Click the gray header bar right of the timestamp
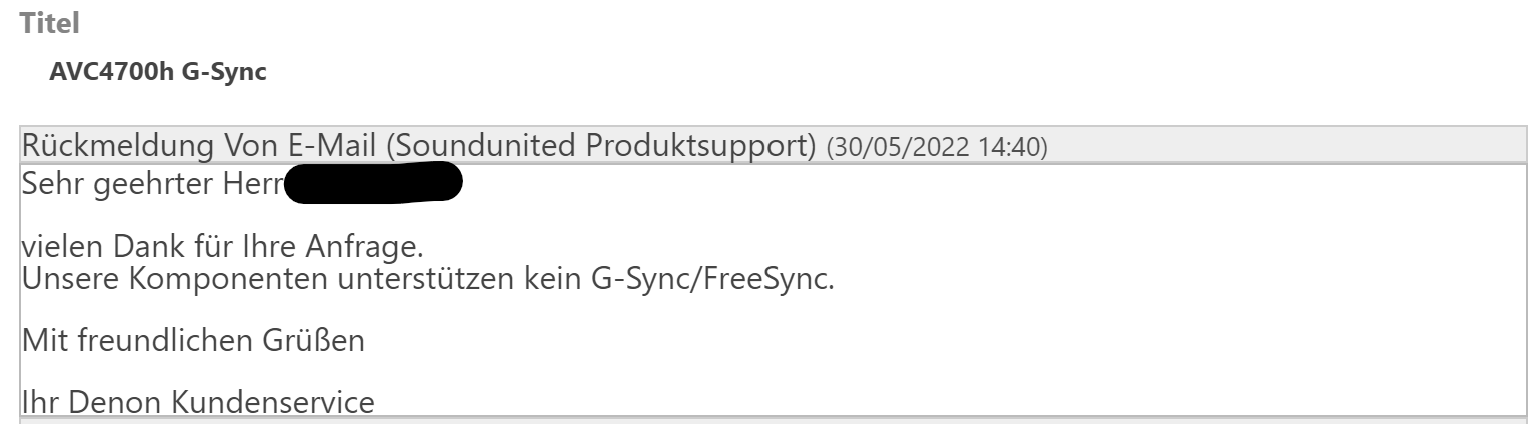Screen dimensions: 1538x424 pyautogui.click(x=1280, y=146)
